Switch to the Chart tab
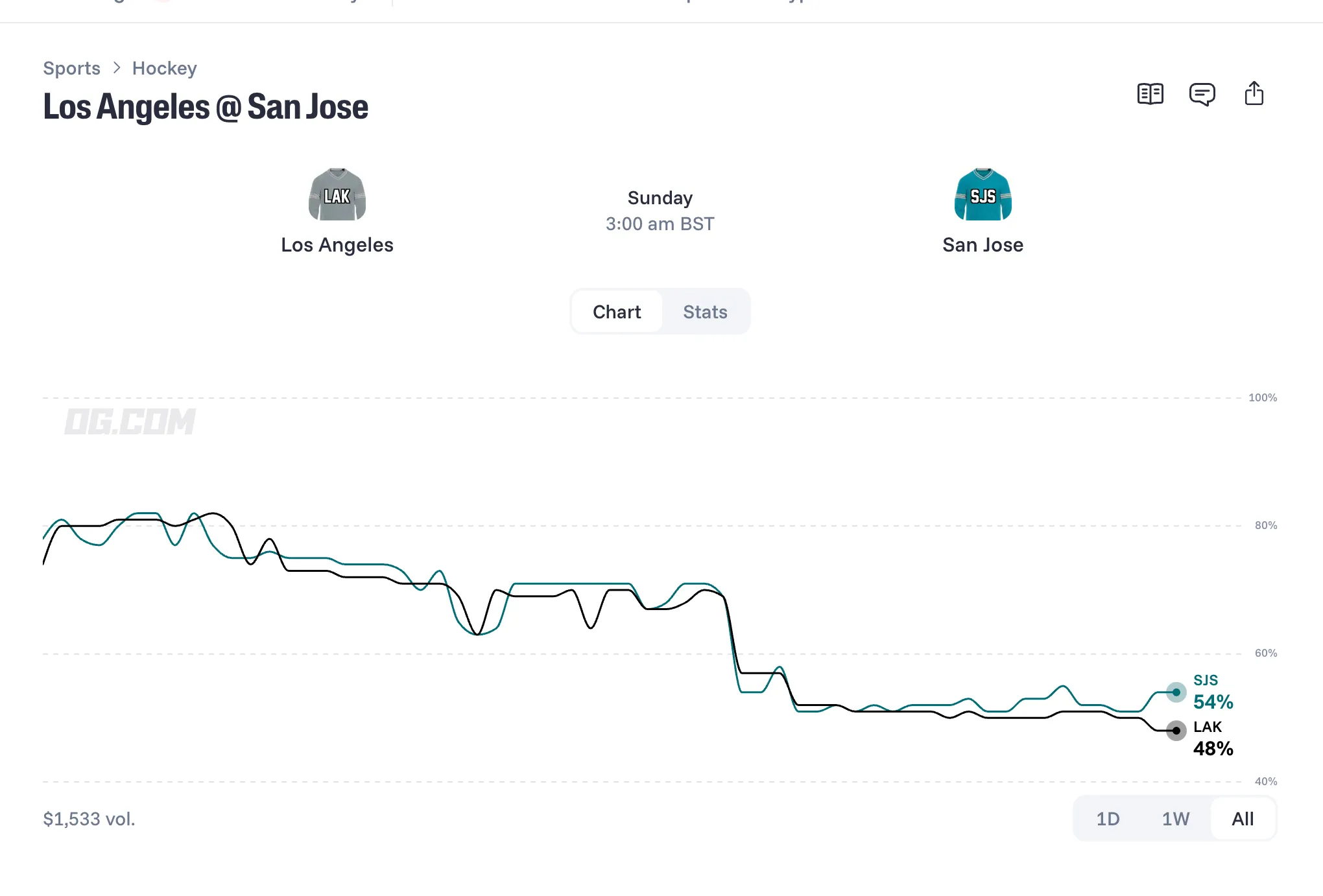The width and height of the screenshot is (1323, 896). pyautogui.click(x=617, y=312)
